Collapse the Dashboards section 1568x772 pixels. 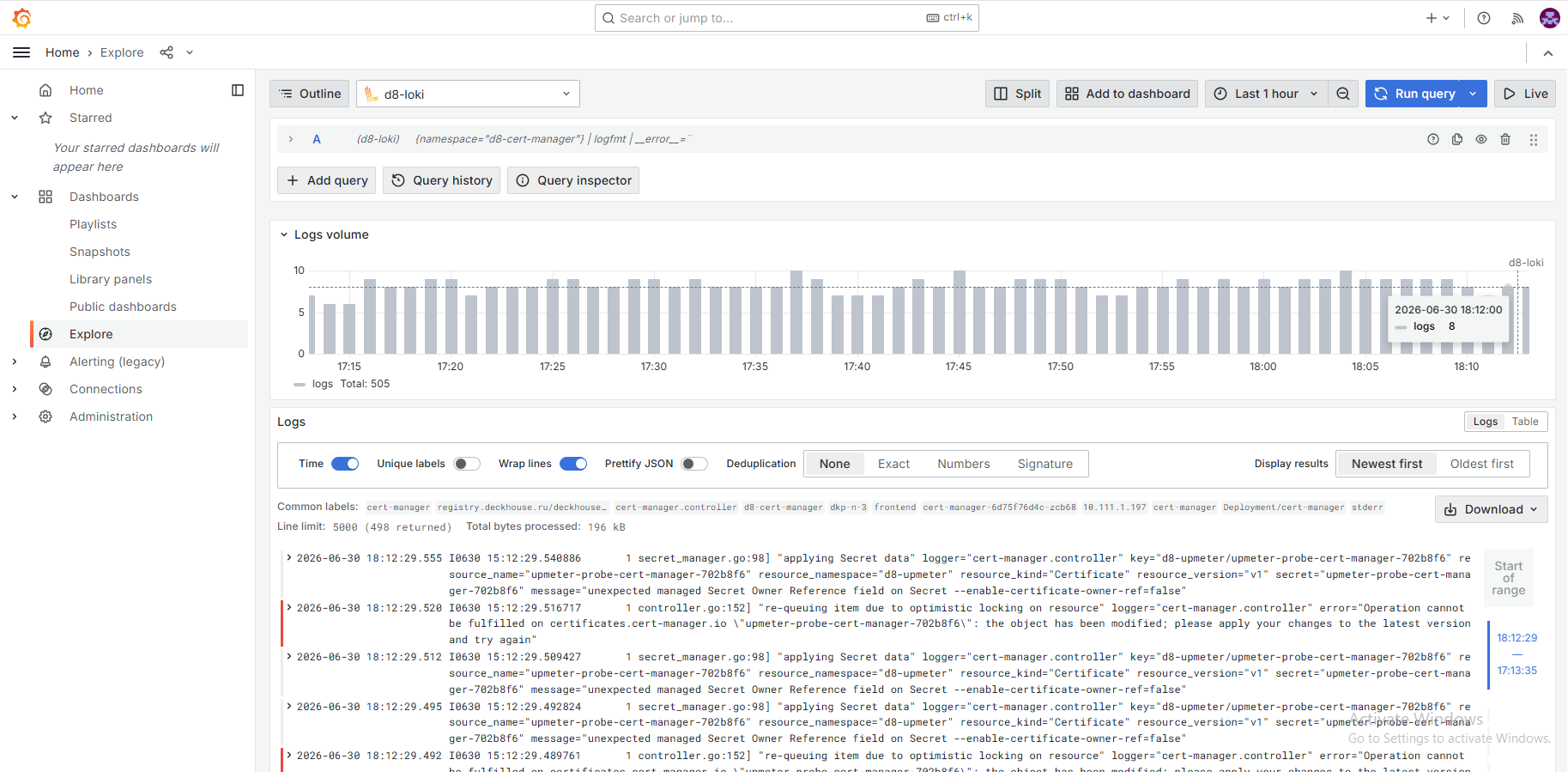click(15, 197)
